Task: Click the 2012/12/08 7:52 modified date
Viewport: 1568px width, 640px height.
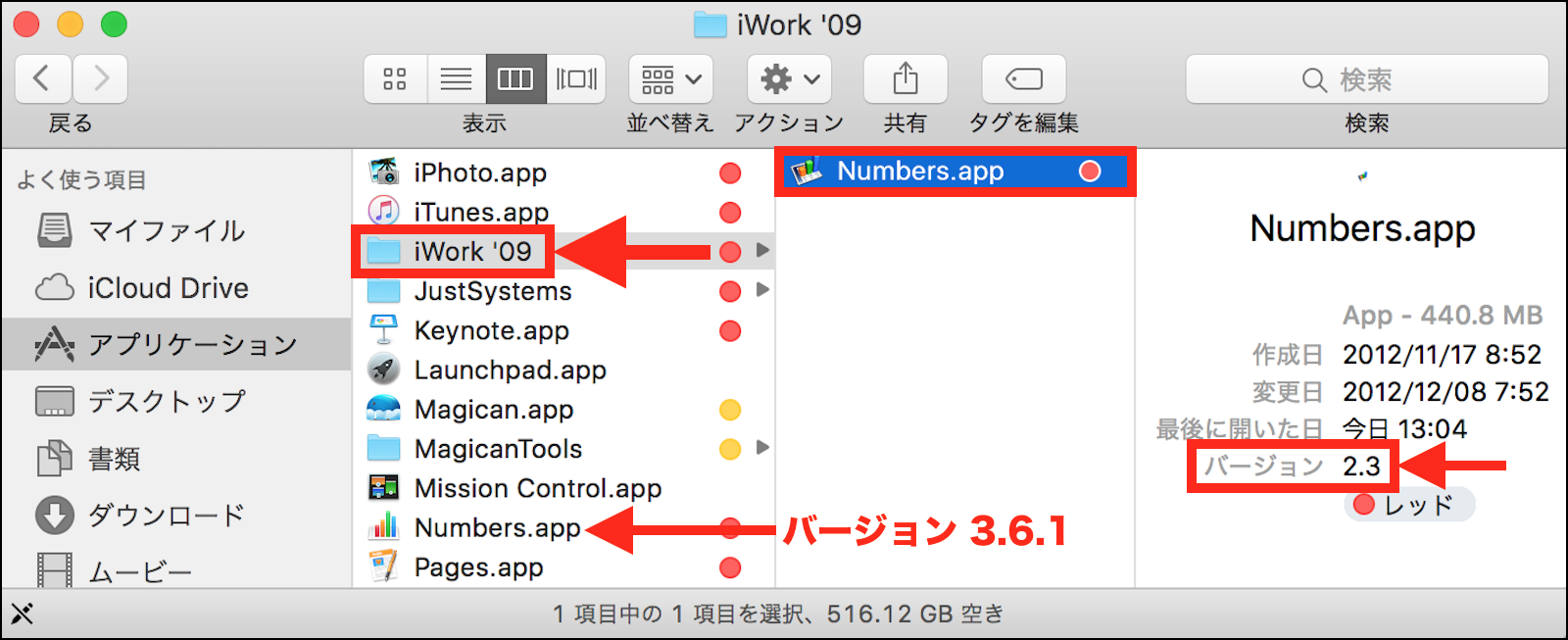Action: 1445,392
